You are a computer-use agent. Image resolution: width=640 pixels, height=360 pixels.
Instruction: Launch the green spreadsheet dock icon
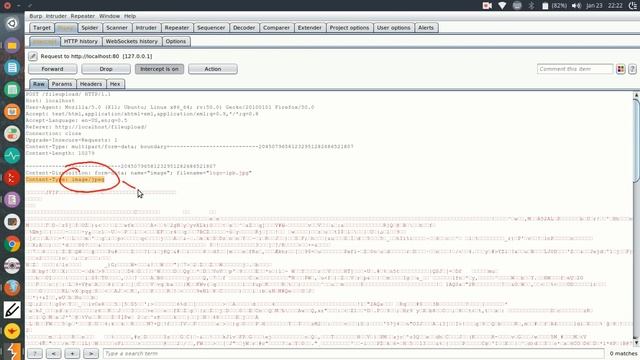coord(12,89)
